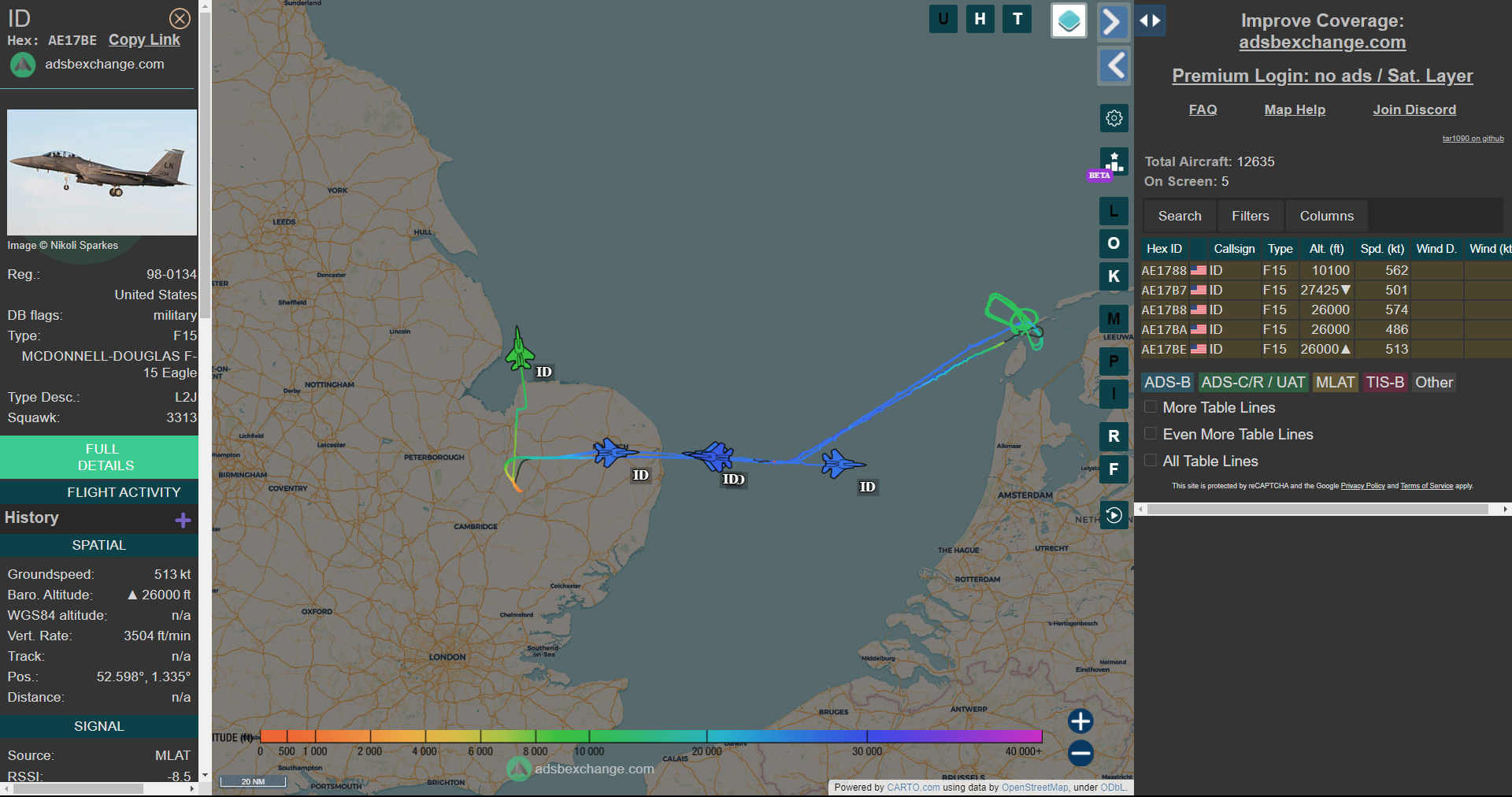The height and width of the screenshot is (797, 1512).
Task: Open the CARTO.com attribution link
Action: (913, 788)
